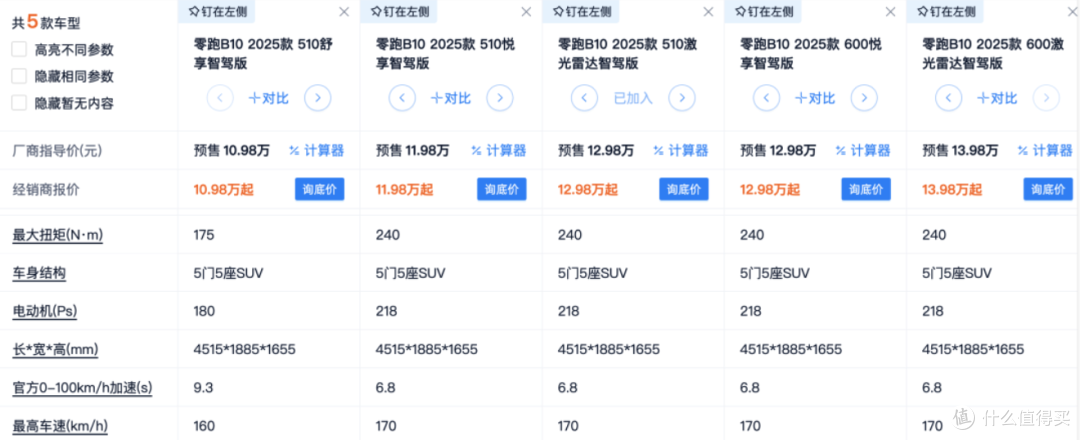Tick the 隐藏暂无内容 checkbox
The width and height of the screenshot is (1080, 440).
[19, 103]
